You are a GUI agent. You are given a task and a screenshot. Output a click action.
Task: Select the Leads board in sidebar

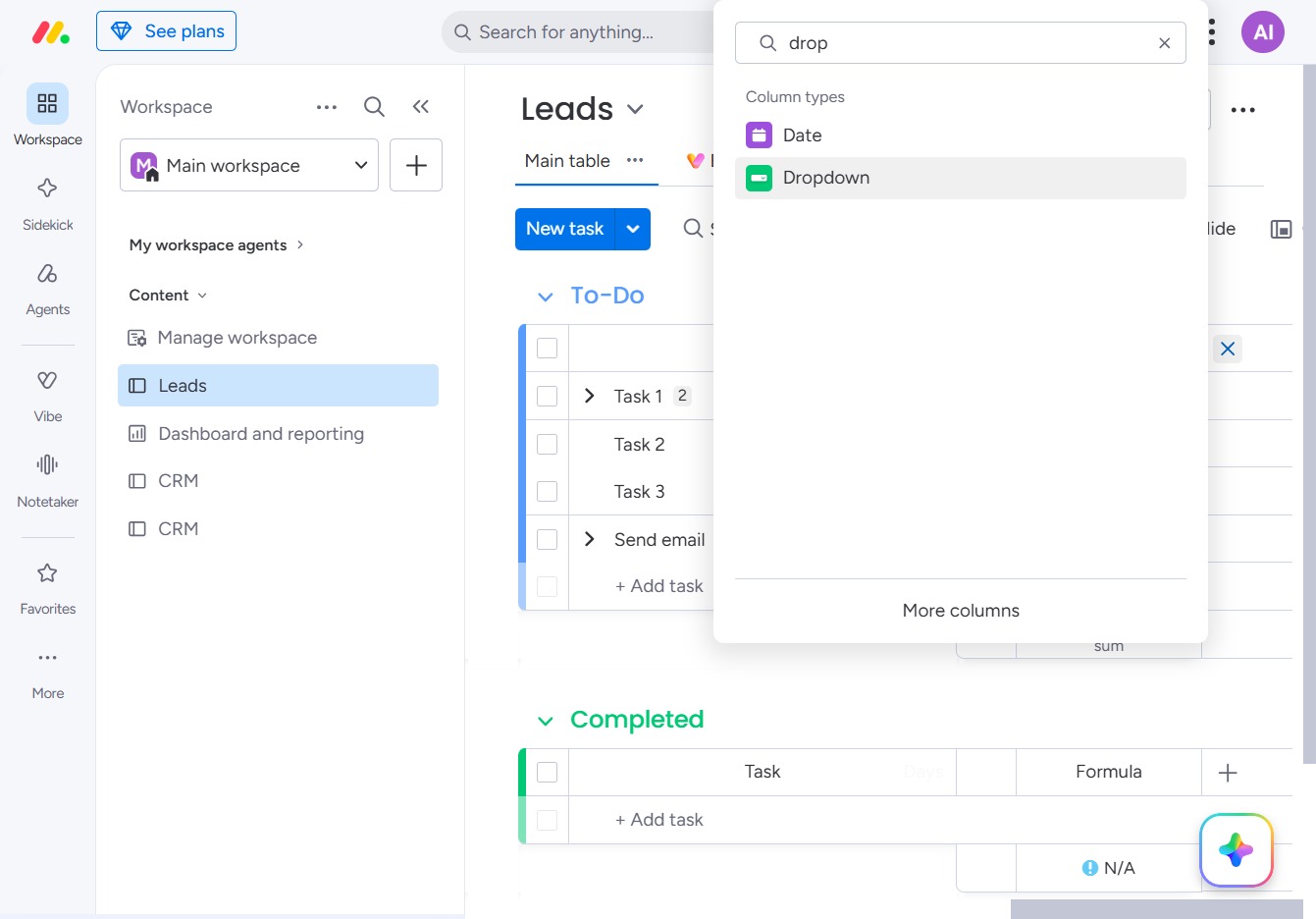click(x=278, y=386)
